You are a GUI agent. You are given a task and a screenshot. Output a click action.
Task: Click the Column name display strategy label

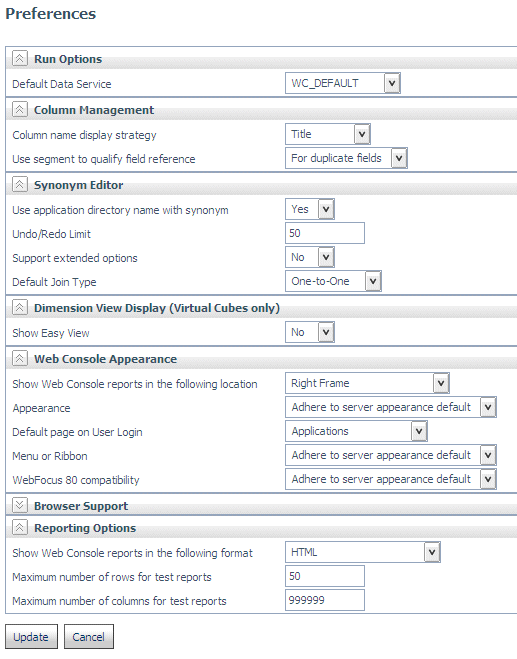(84, 135)
